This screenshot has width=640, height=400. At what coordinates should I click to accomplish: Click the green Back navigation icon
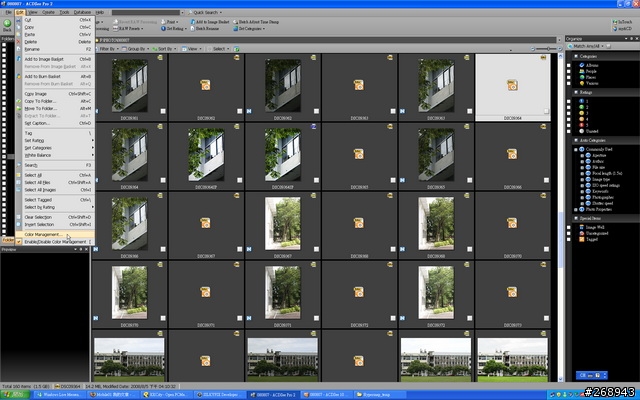[7, 23]
